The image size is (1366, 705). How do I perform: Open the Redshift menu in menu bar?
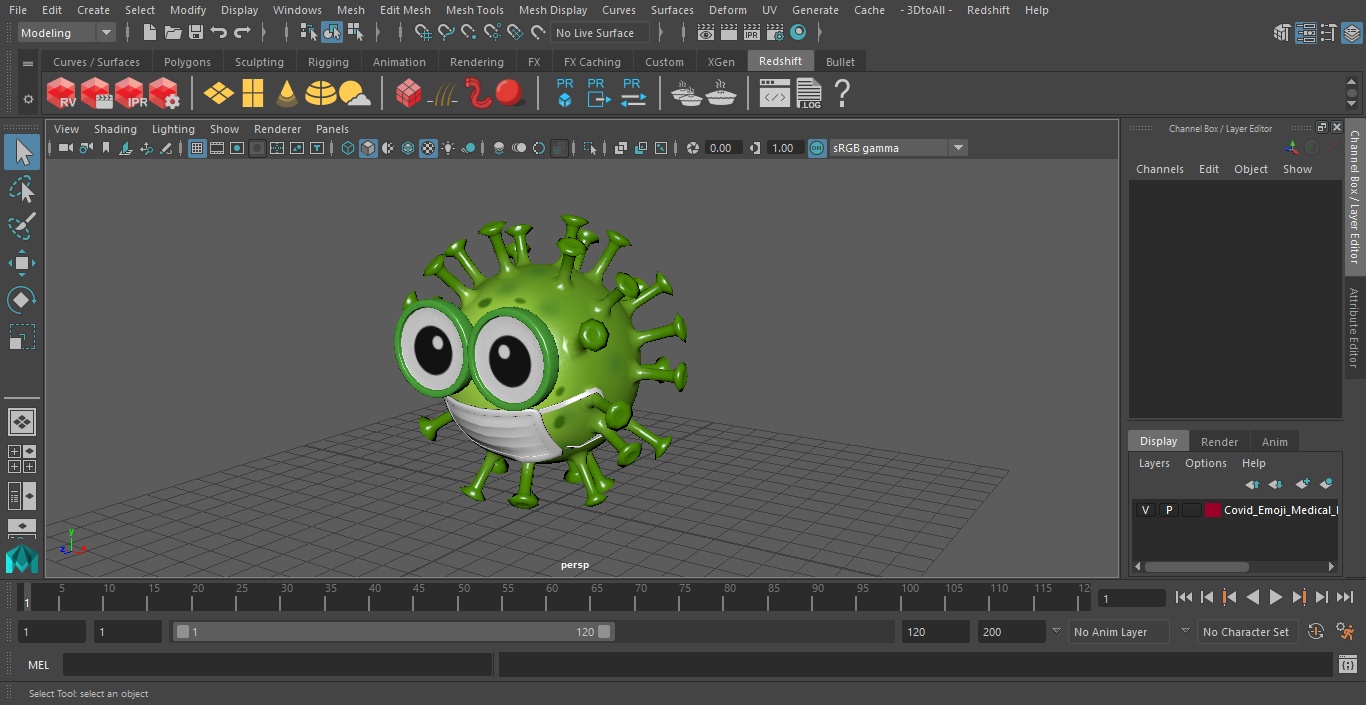pyautogui.click(x=988, y=10)
